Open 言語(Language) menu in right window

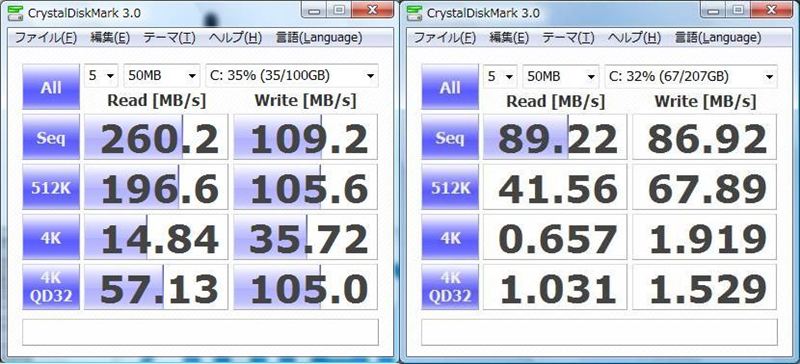pyautogui.click(x=718, y=37)
